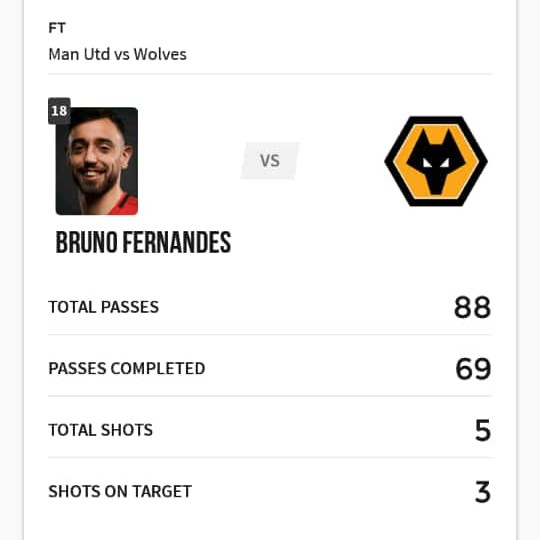Click the wolf head inside the crest
Viewport: 540px width, 540px height.
click(x=436, y=162)
